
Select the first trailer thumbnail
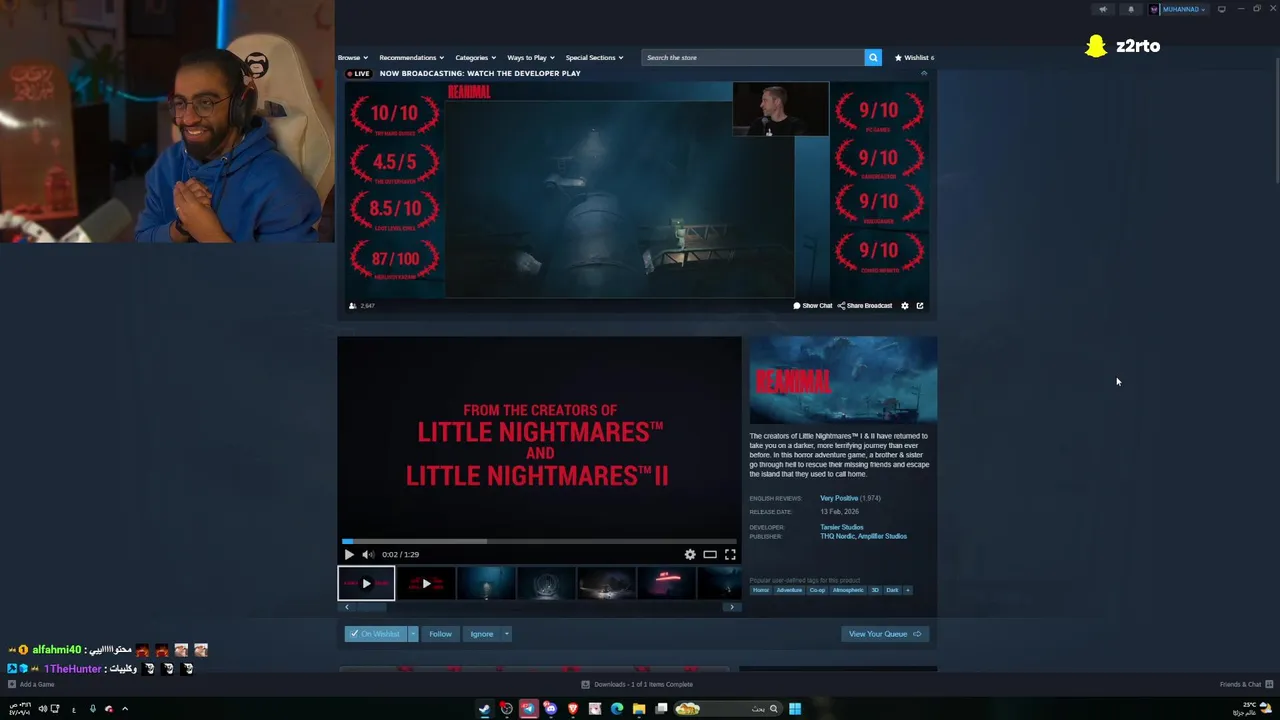click(366, 584)
